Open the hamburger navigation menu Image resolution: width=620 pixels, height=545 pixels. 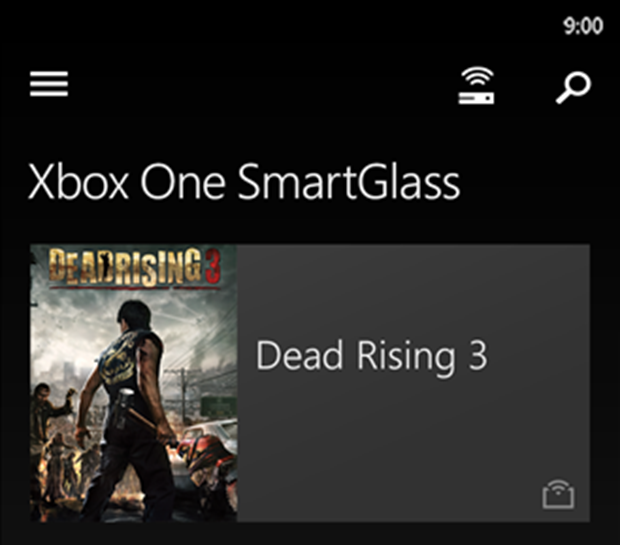[x=49, y=84]
